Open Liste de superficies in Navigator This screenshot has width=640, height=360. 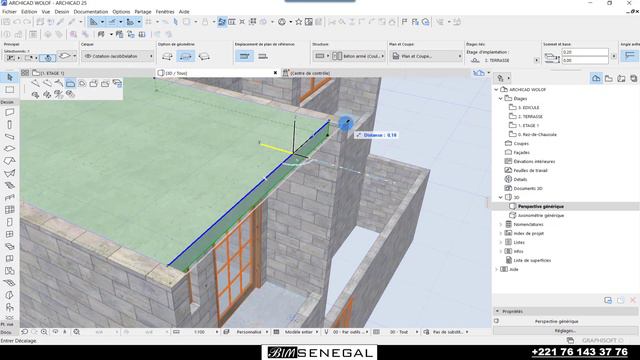[532, 260]
